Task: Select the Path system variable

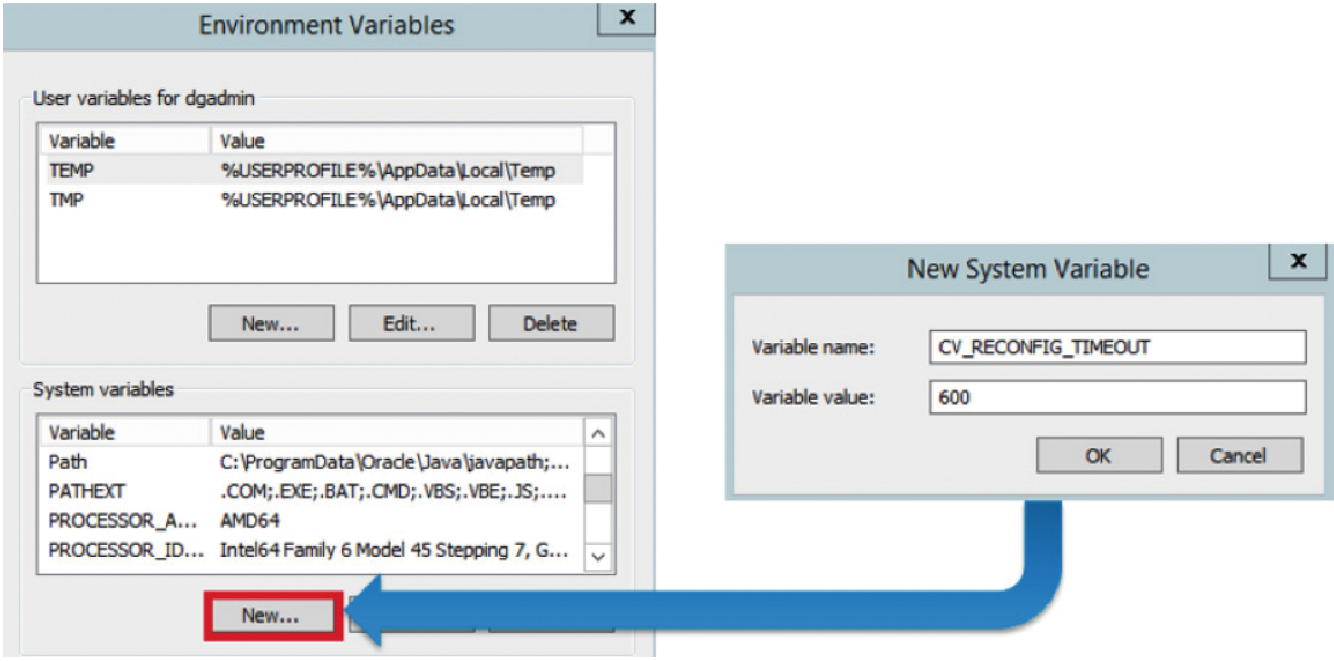Action: (x=311, y=462)
